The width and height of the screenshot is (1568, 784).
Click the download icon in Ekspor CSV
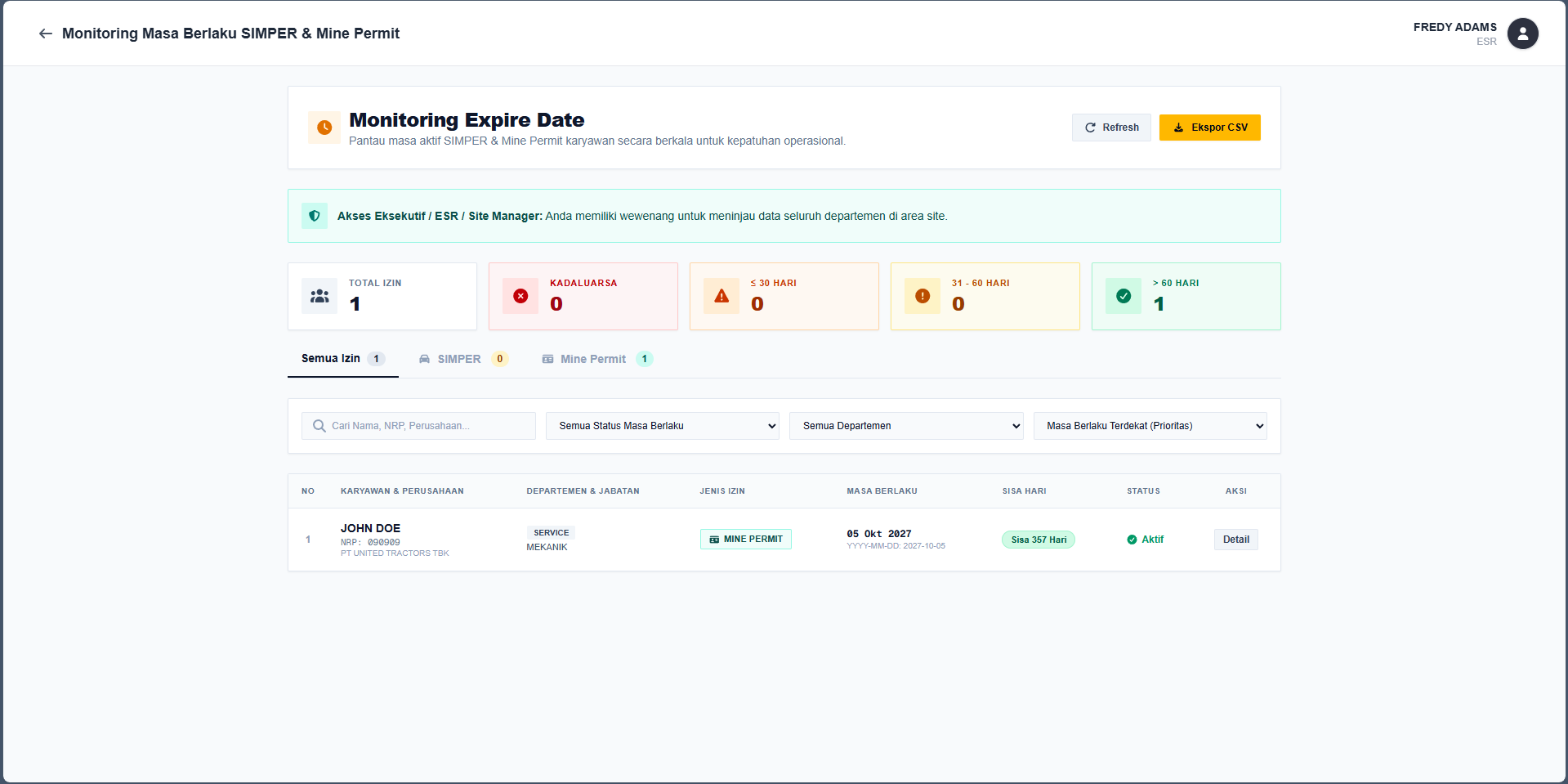coord(1178,128)
